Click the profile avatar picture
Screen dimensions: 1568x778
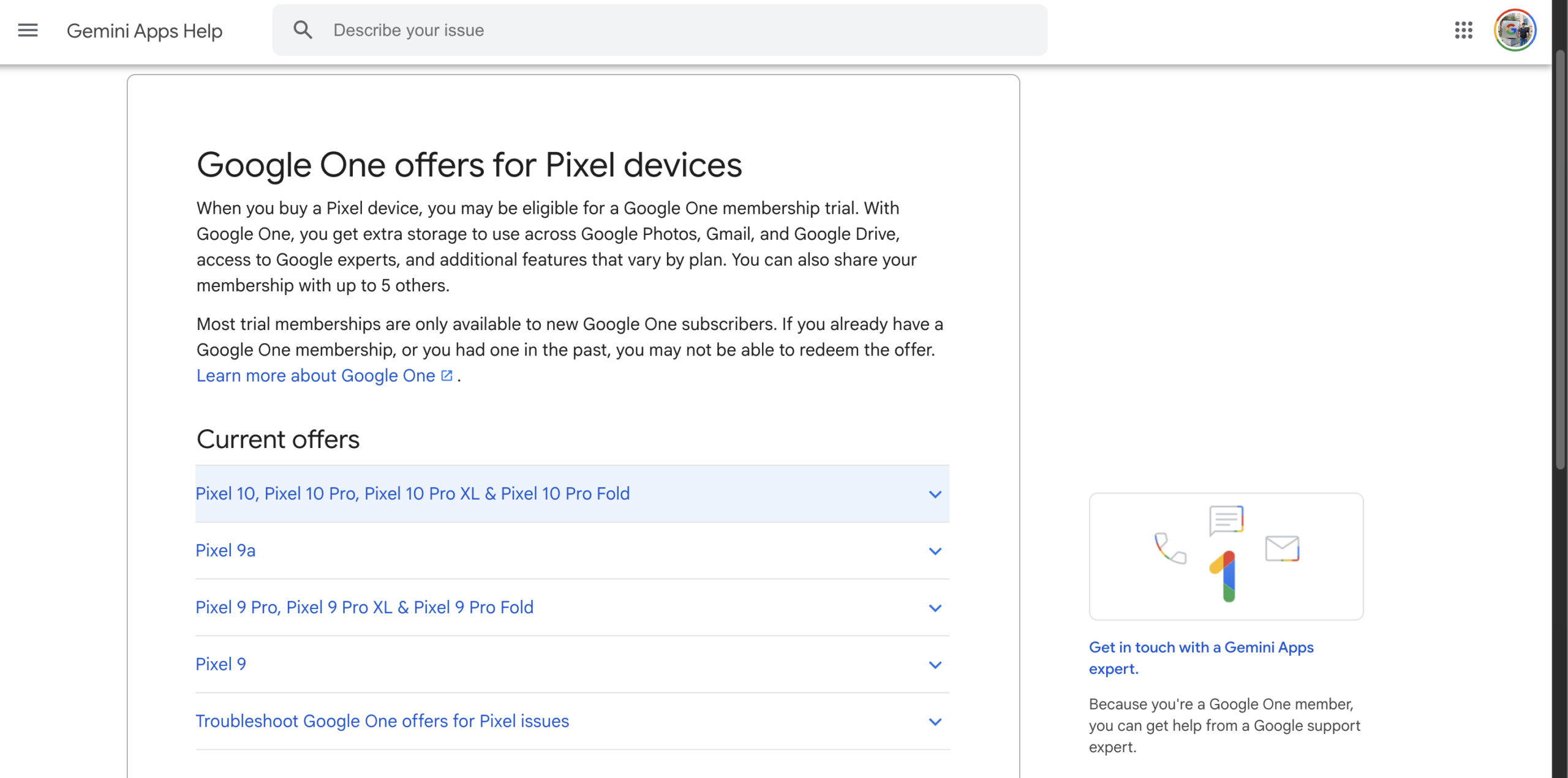click(1515, 29)
